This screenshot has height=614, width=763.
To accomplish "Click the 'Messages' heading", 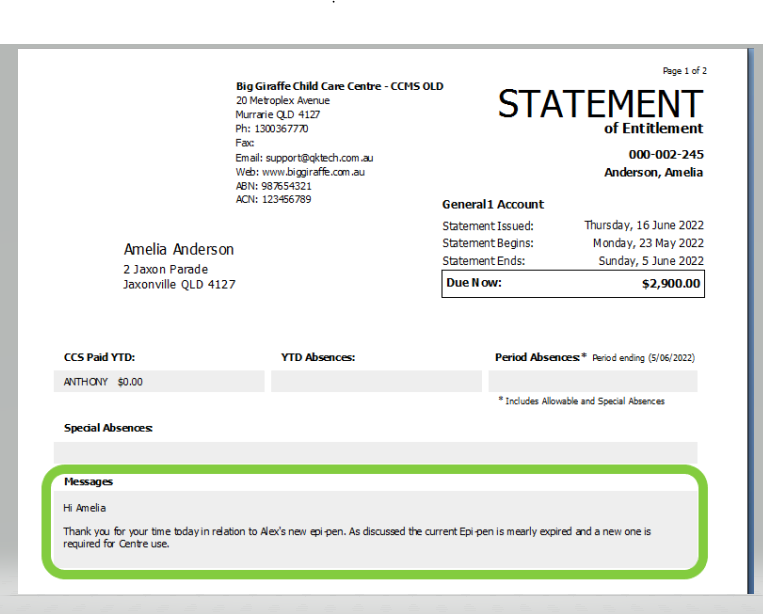I will [x=88, y=482].
